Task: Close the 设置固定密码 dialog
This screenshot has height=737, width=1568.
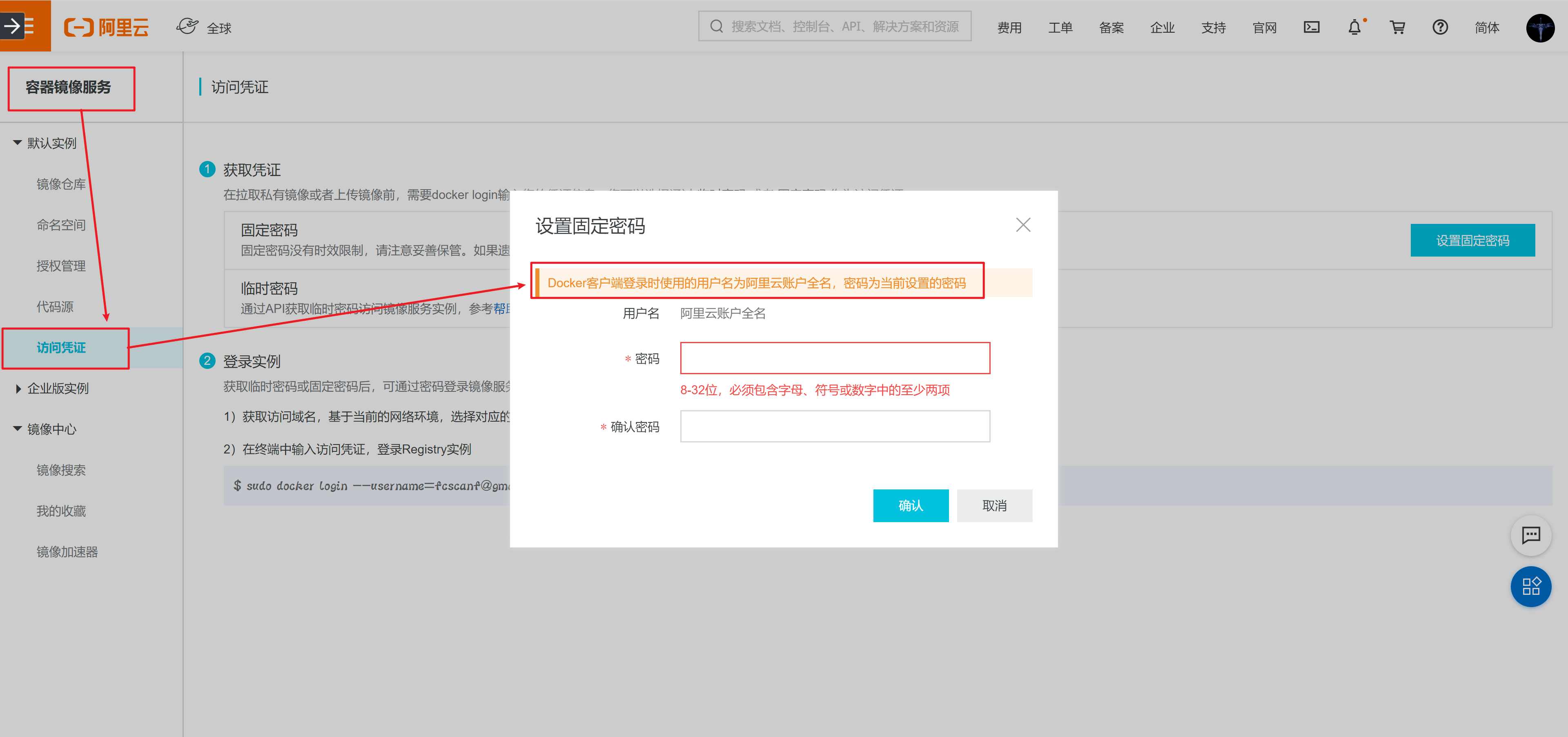Action: (1022, 225)
